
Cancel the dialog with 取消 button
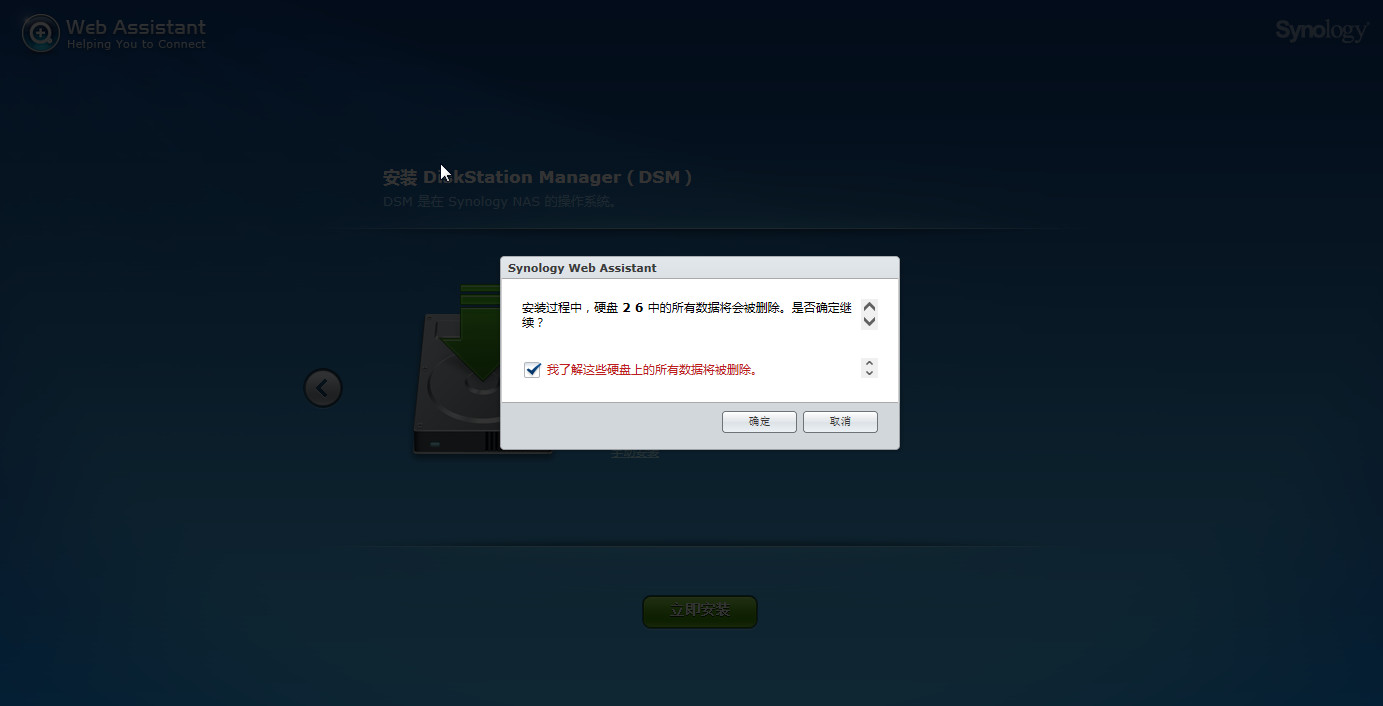[840, 422]
